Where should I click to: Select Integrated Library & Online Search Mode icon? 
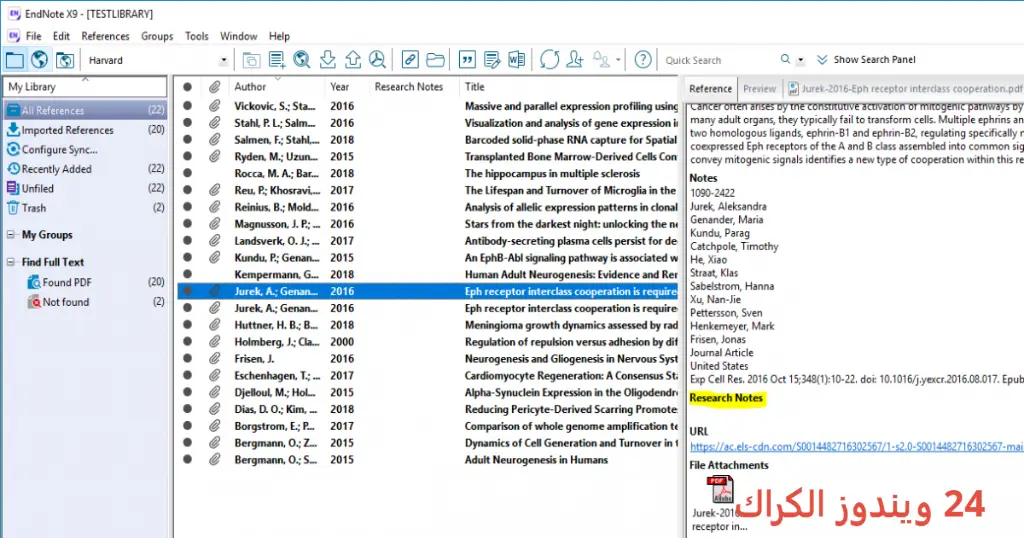65,60
